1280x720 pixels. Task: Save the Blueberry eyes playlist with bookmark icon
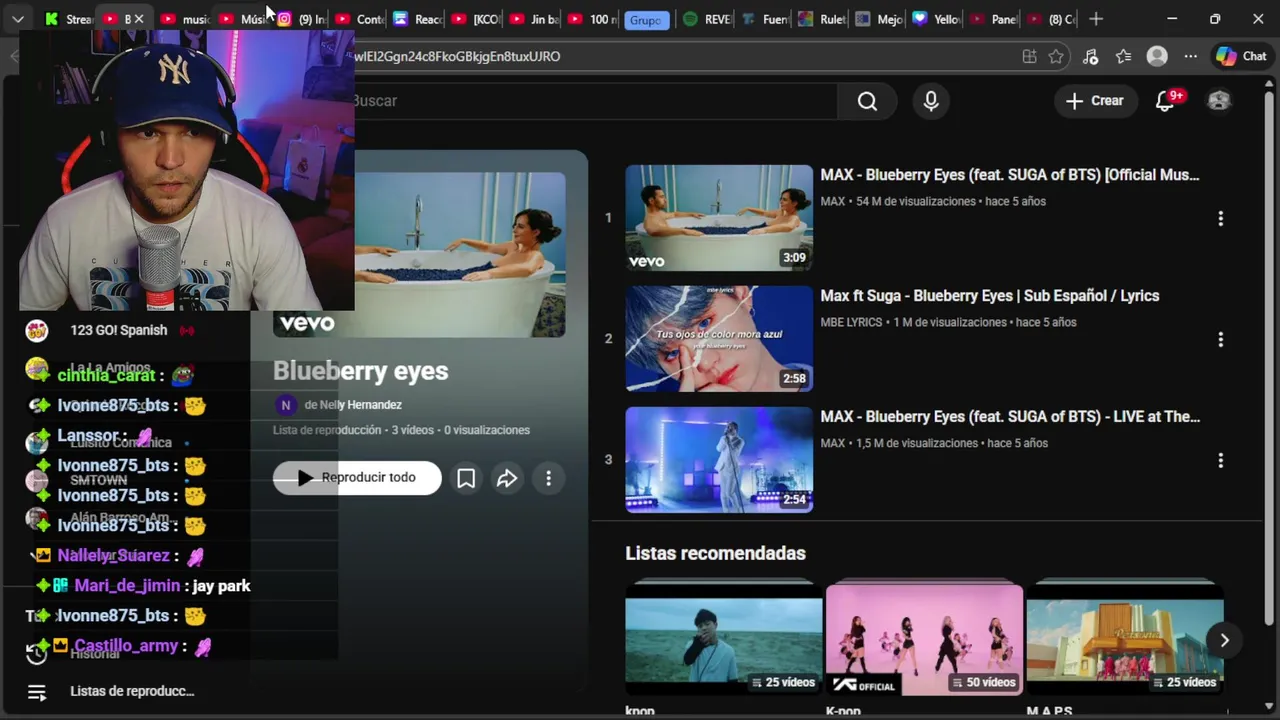point(466,478)
